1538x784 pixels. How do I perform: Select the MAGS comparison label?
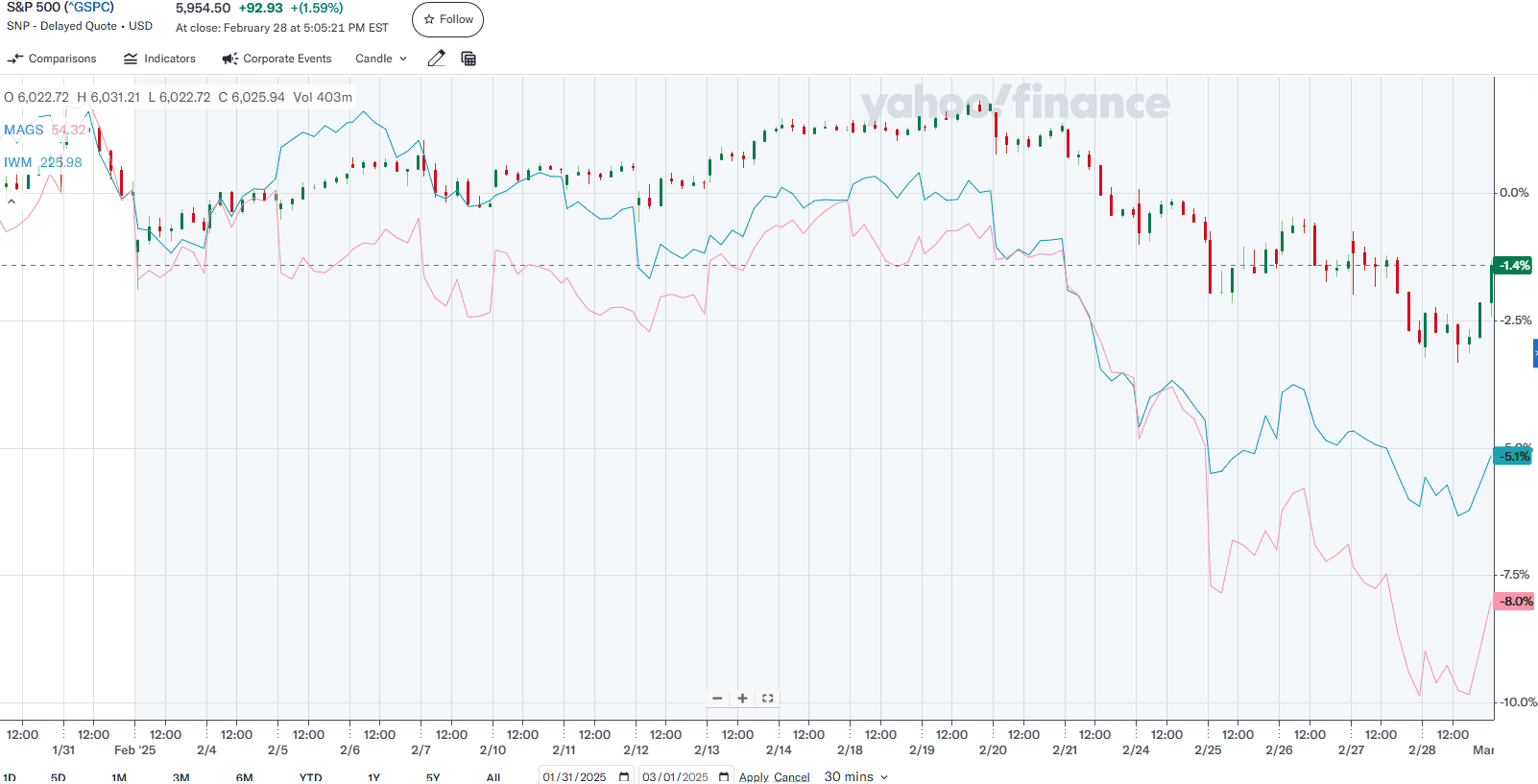click(24, 130)
